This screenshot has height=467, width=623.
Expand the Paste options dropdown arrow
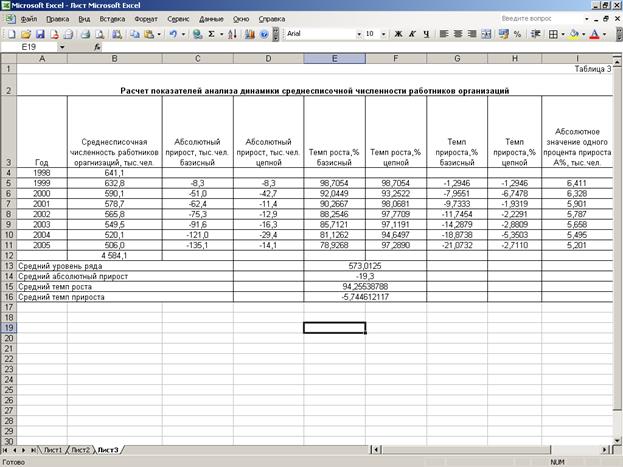159,34
